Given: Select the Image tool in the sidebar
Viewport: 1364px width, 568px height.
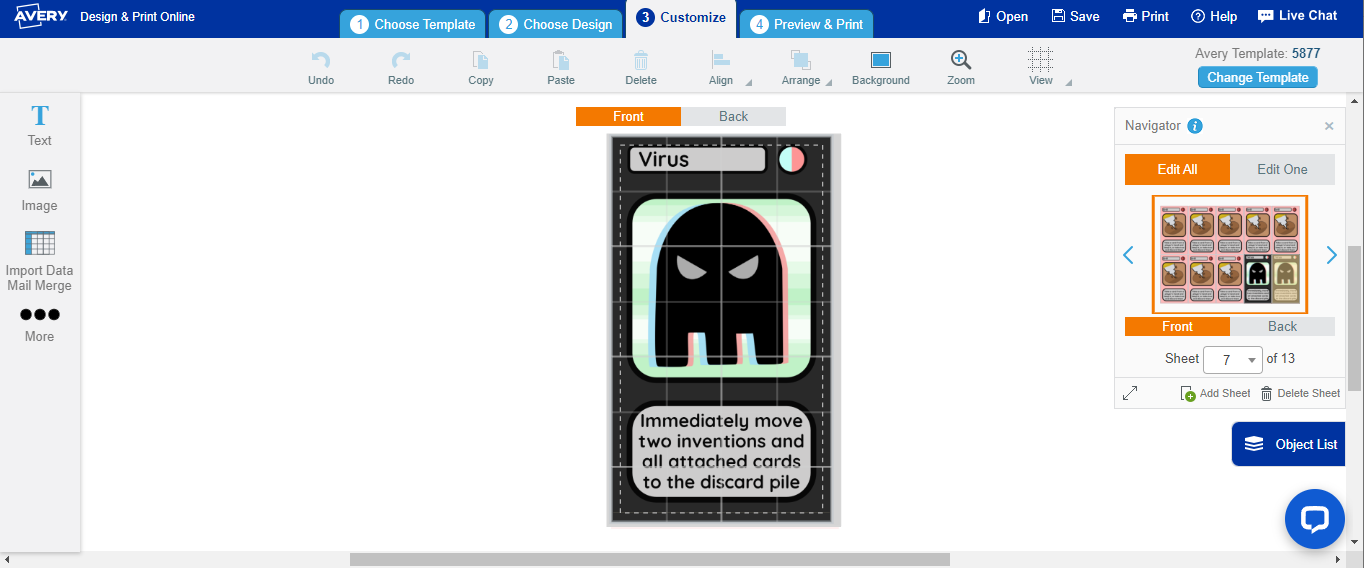Looking at the screenshot, I should (40, 191).
